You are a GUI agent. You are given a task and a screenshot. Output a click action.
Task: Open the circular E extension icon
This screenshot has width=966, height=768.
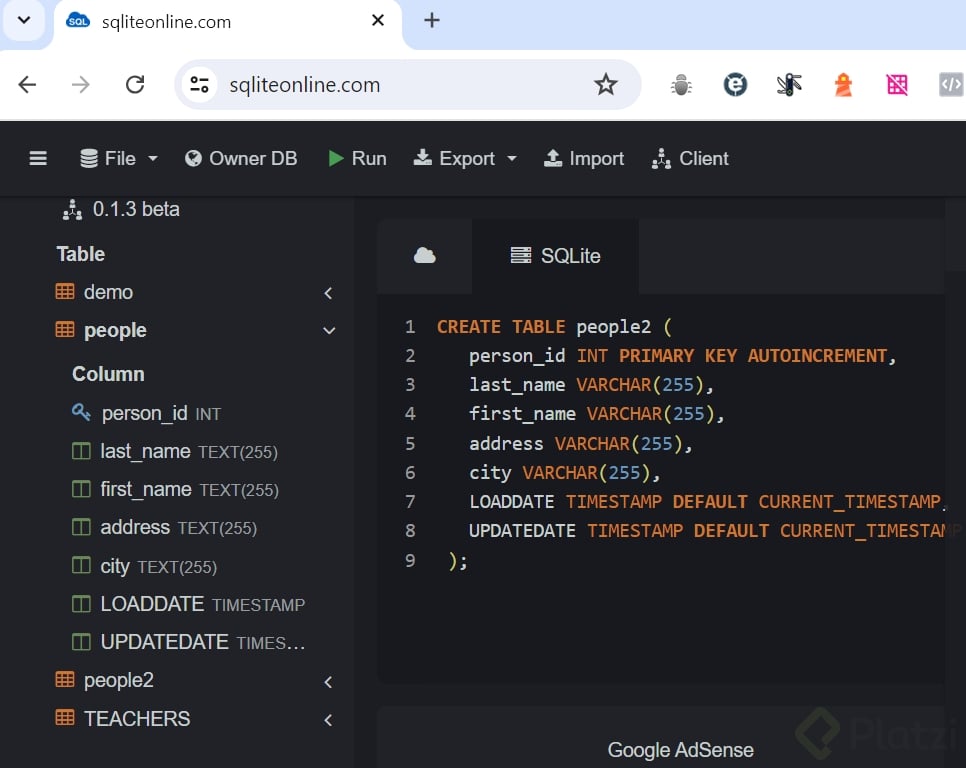735,85
